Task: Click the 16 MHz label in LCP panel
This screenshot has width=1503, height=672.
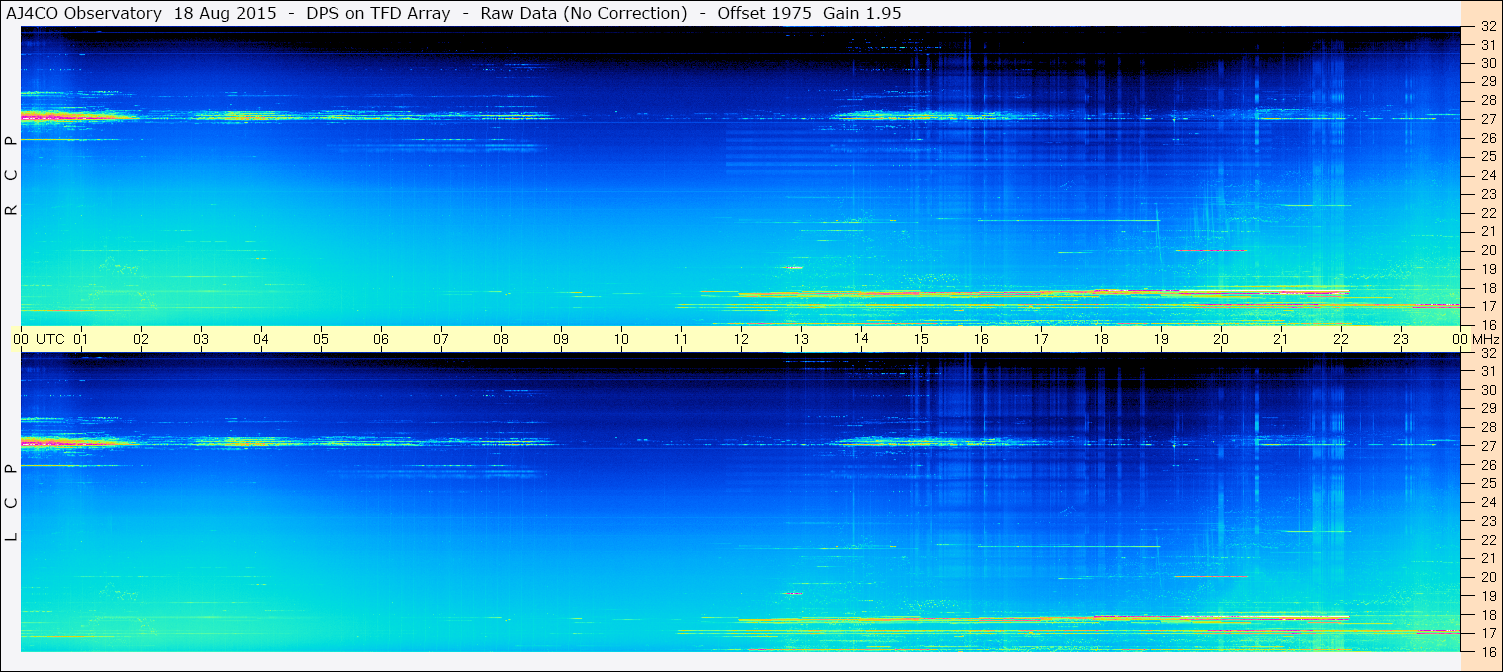Action: coord(1488,652)
